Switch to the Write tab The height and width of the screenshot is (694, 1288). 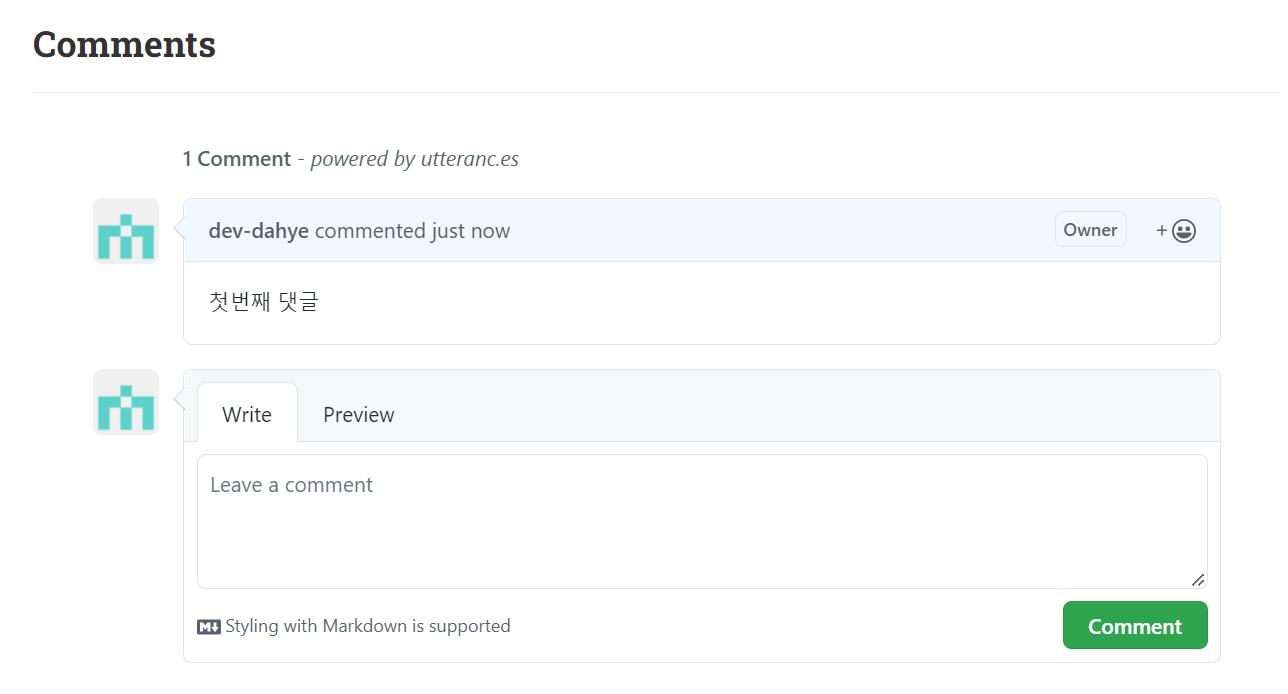247,414
